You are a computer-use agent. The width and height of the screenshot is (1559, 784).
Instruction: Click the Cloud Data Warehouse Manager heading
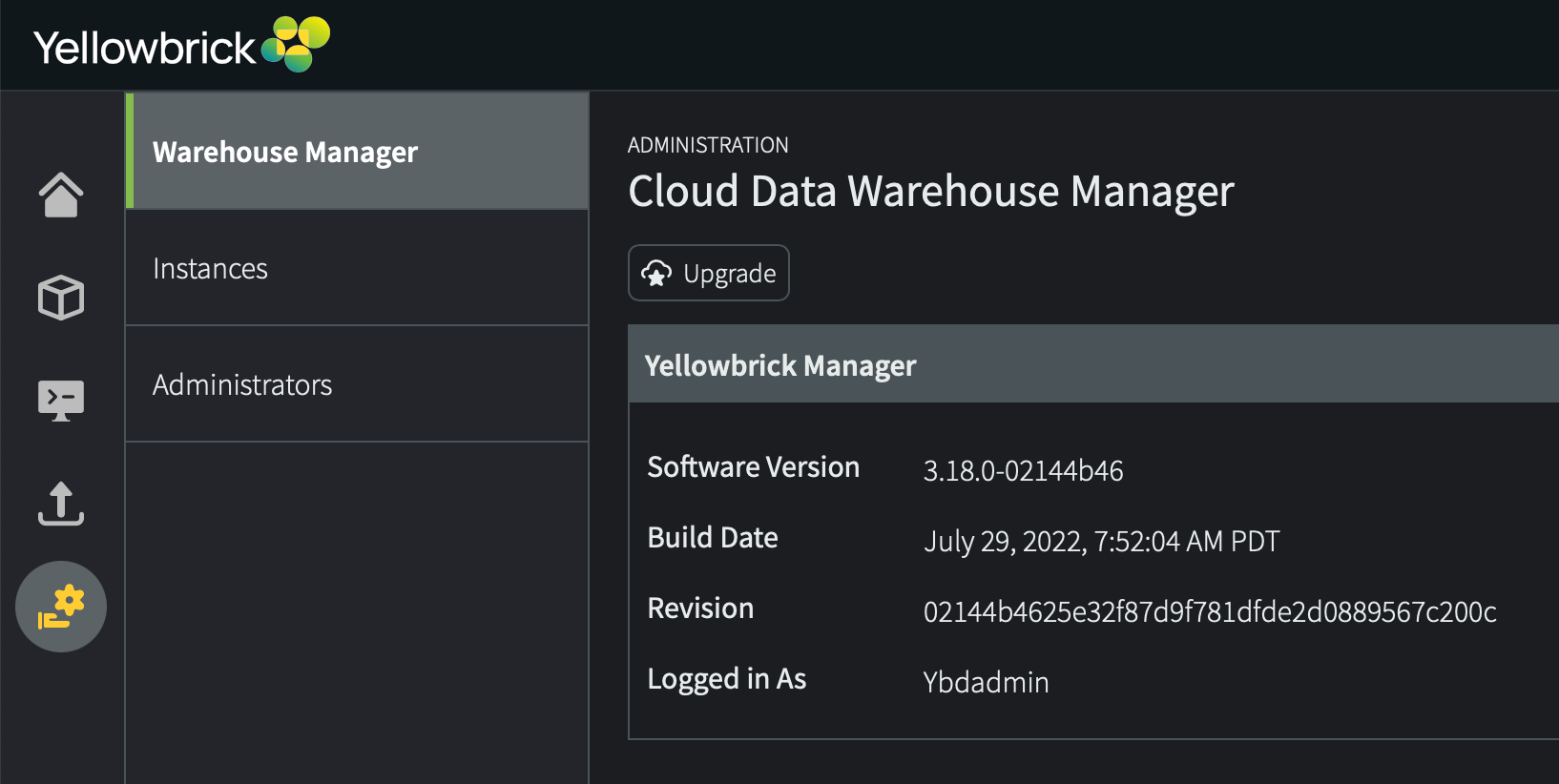931,192
